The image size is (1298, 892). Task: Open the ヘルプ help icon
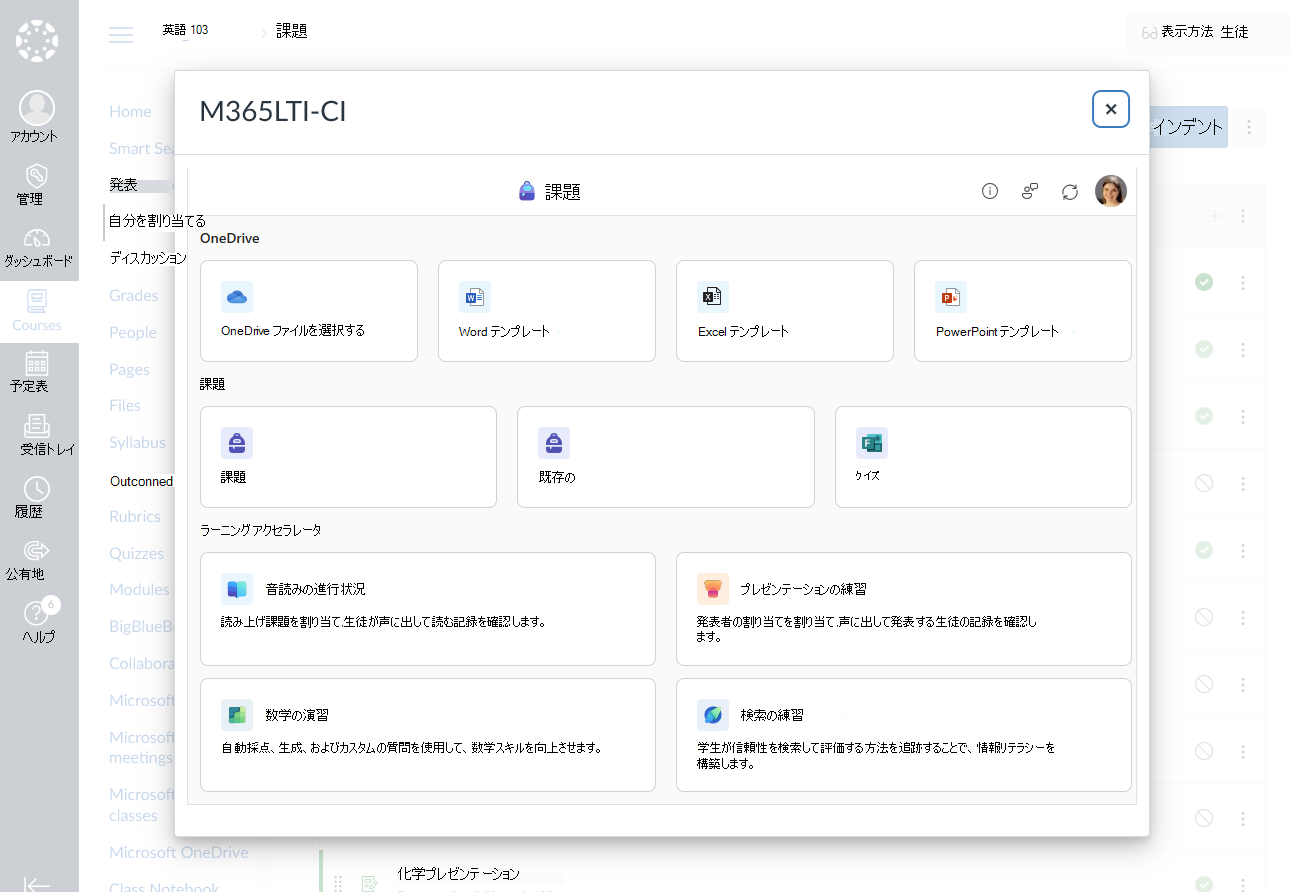(37, 613)
